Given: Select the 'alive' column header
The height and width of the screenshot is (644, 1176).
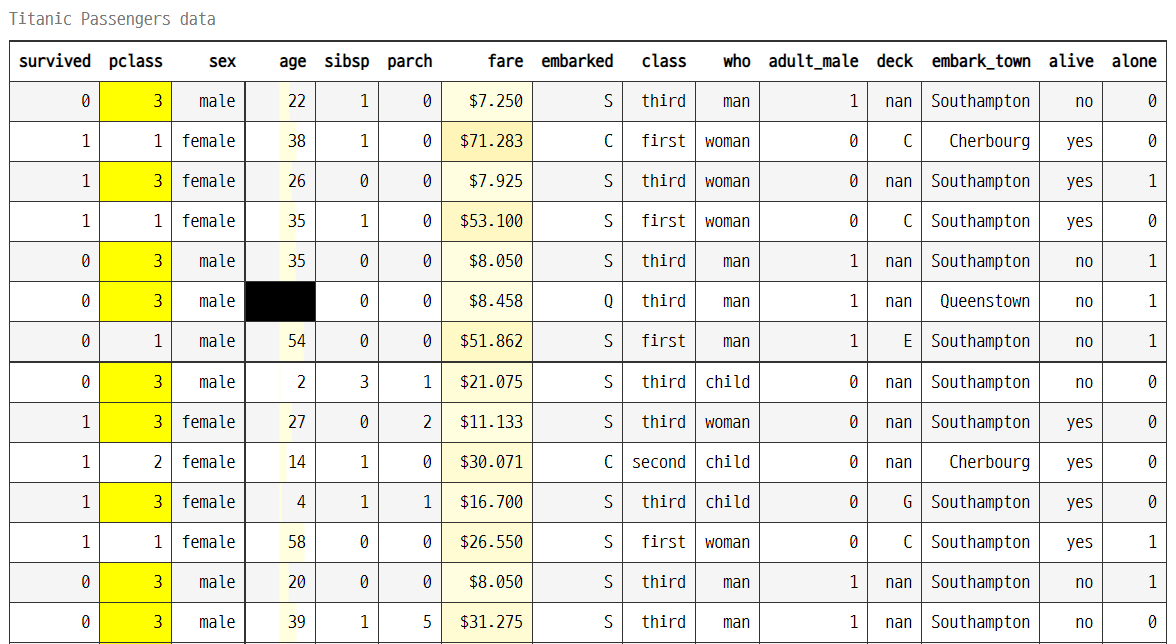Looking at the screenshot, I should 1071,61.
